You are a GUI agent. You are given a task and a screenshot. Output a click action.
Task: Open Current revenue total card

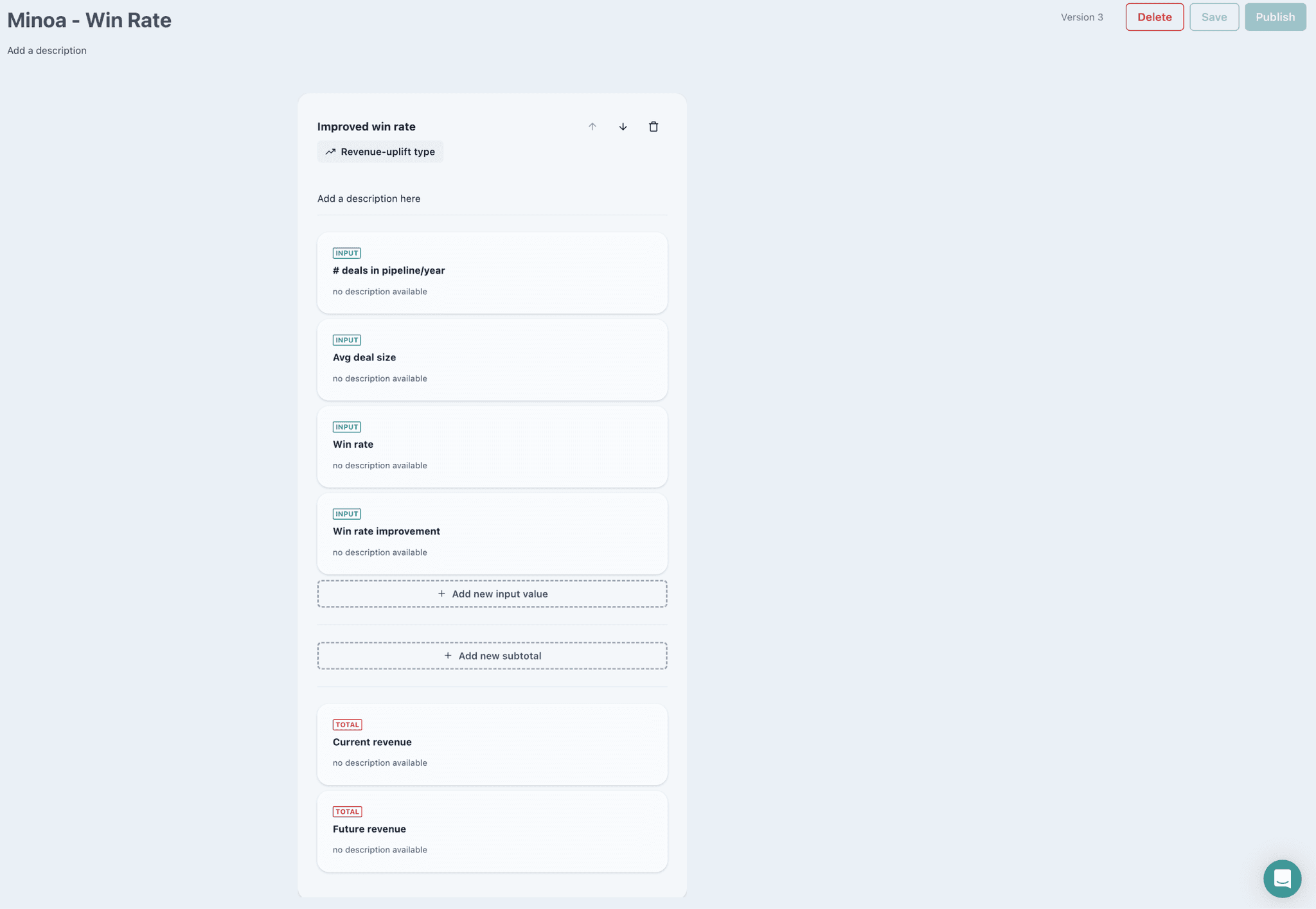[x=492, y=744]
